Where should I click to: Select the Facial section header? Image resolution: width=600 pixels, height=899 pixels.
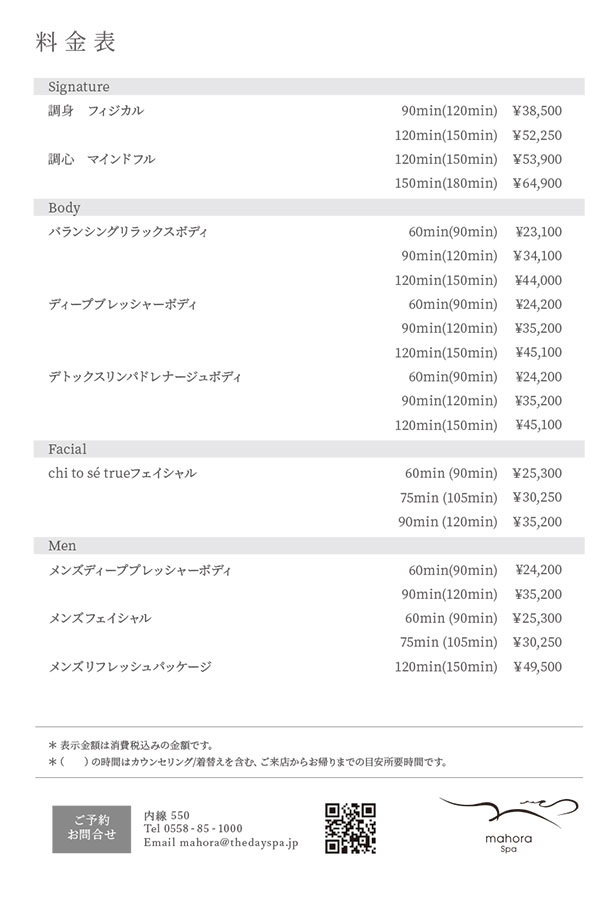coord(68,449)
